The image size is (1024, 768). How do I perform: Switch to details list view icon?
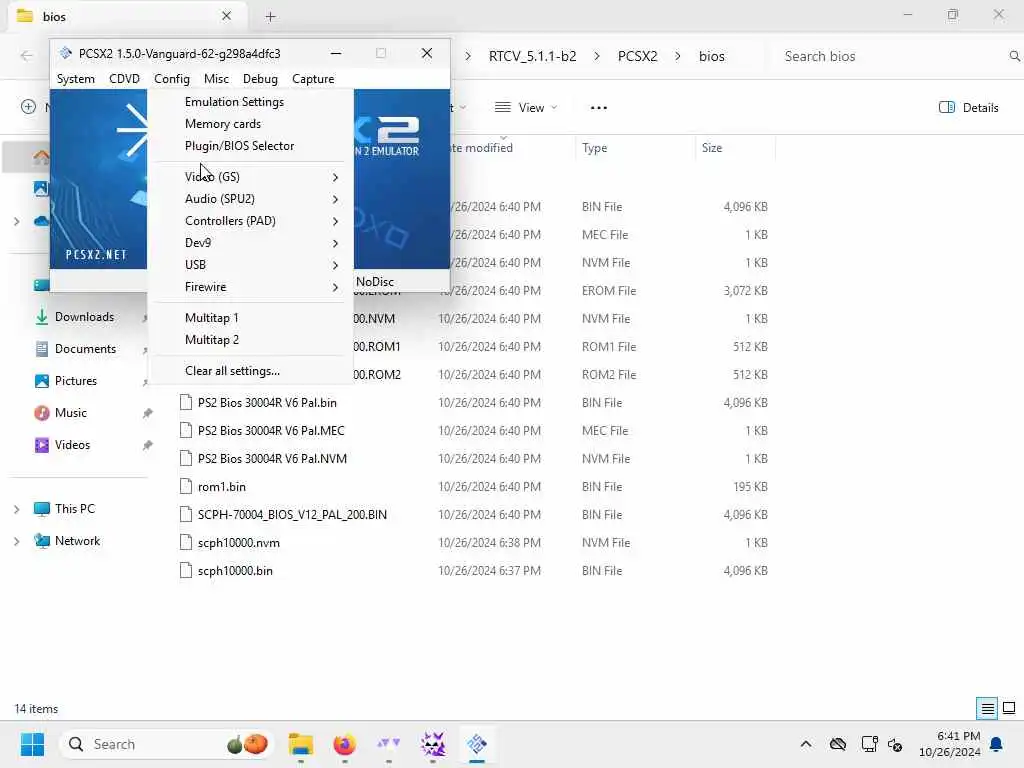pos(987,709)
